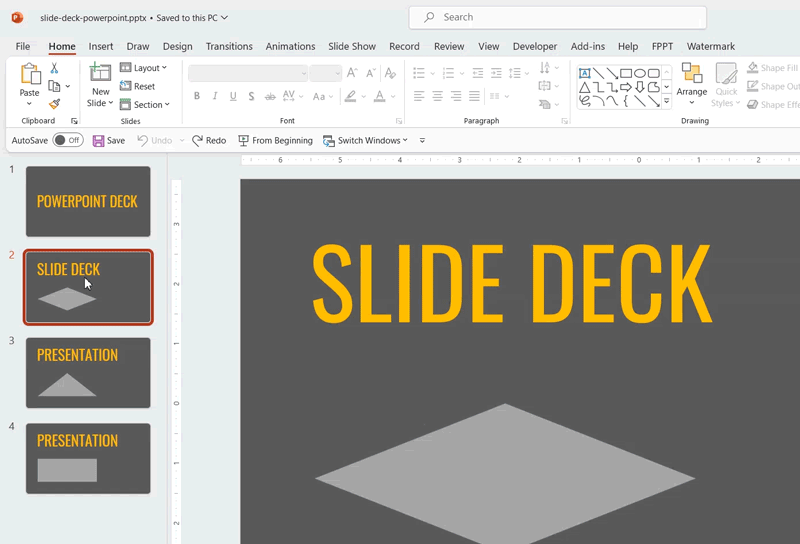Viewport: 800px width, 544px height.
Task: Select the POWERPOINT DECK slide 1 thumbnail
Action: tap(88, 201)
